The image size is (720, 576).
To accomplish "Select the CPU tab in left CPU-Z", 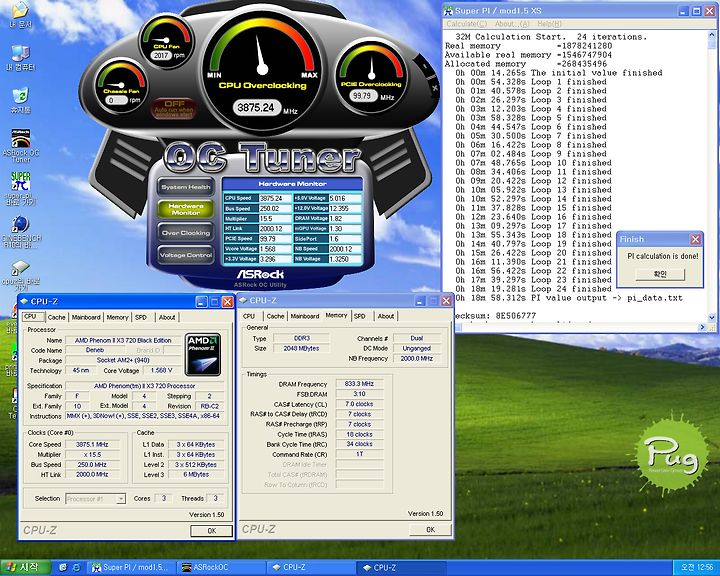I will [33, 316].
